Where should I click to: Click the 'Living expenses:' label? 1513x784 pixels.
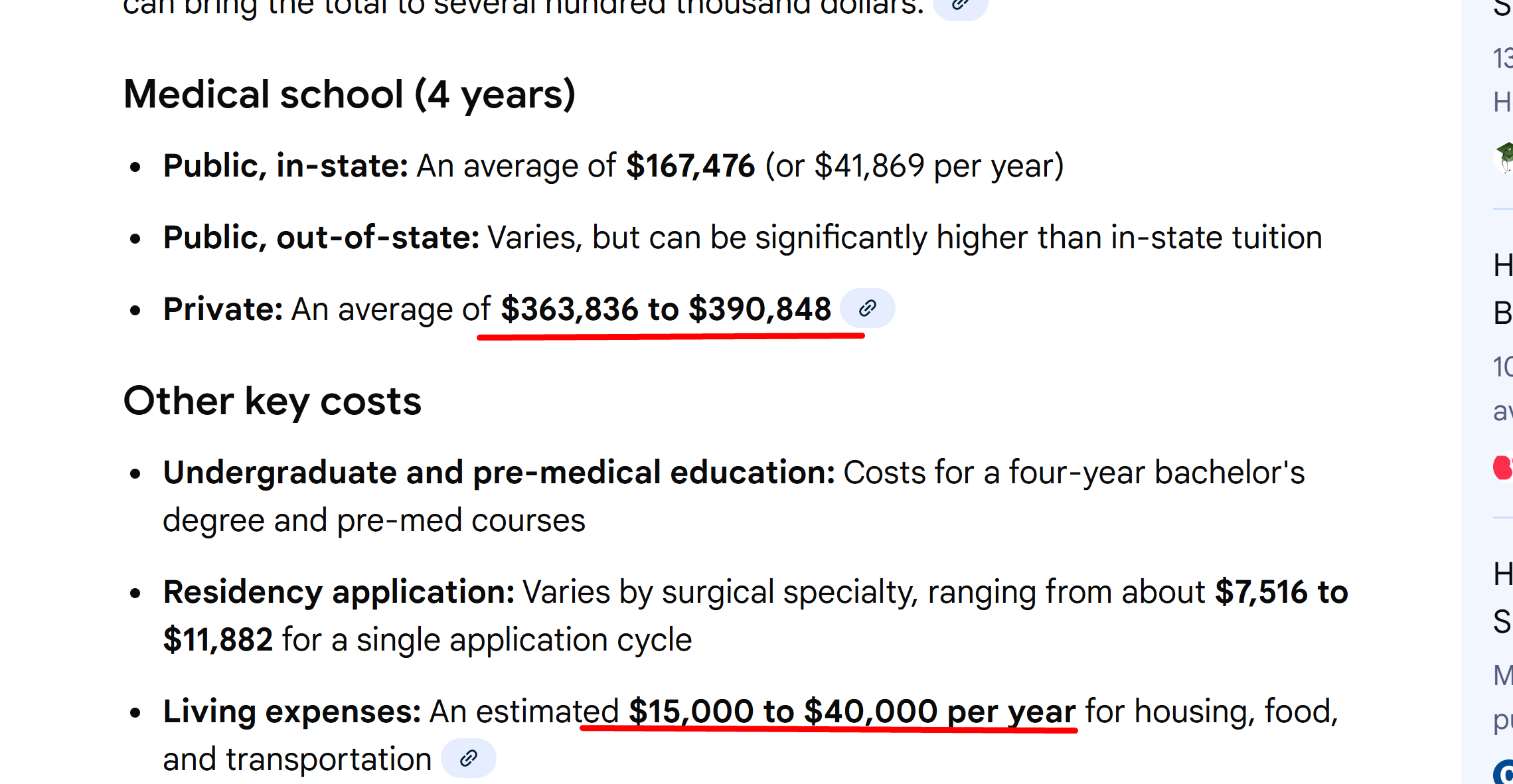[x=292, y=712]
